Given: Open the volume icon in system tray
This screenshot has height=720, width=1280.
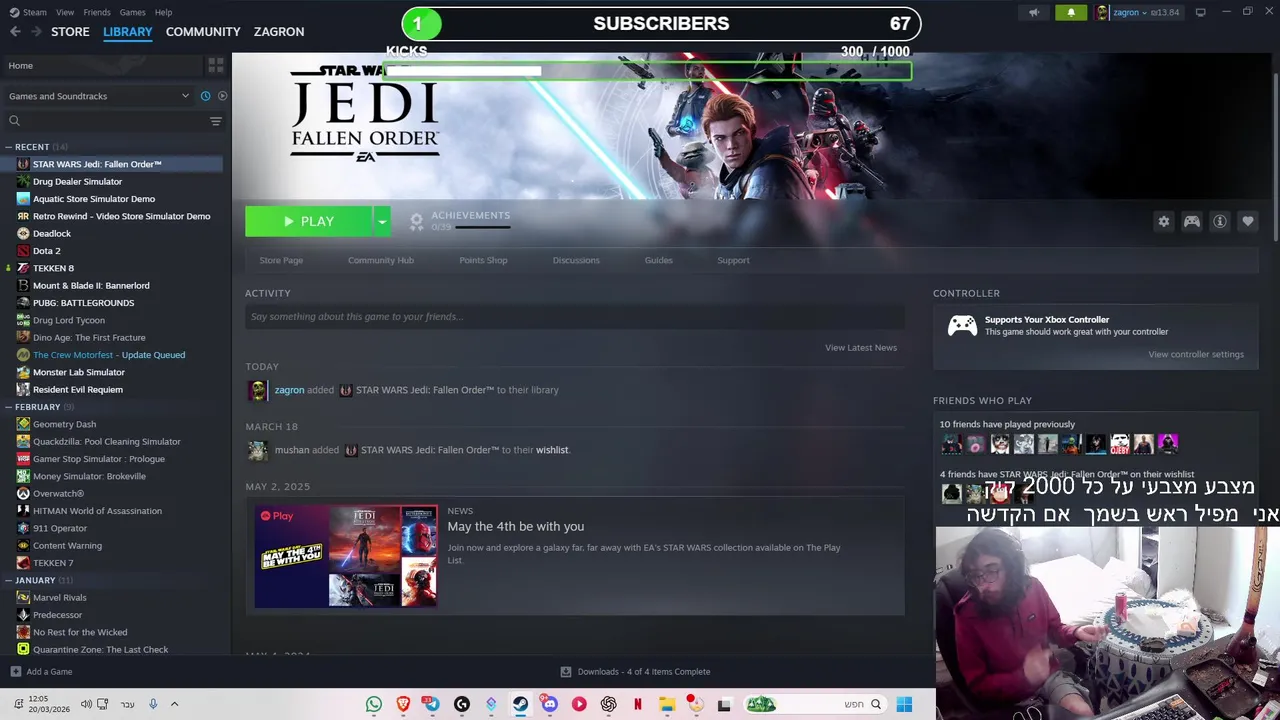Looking at the screenshot, I should coord(86,704).
